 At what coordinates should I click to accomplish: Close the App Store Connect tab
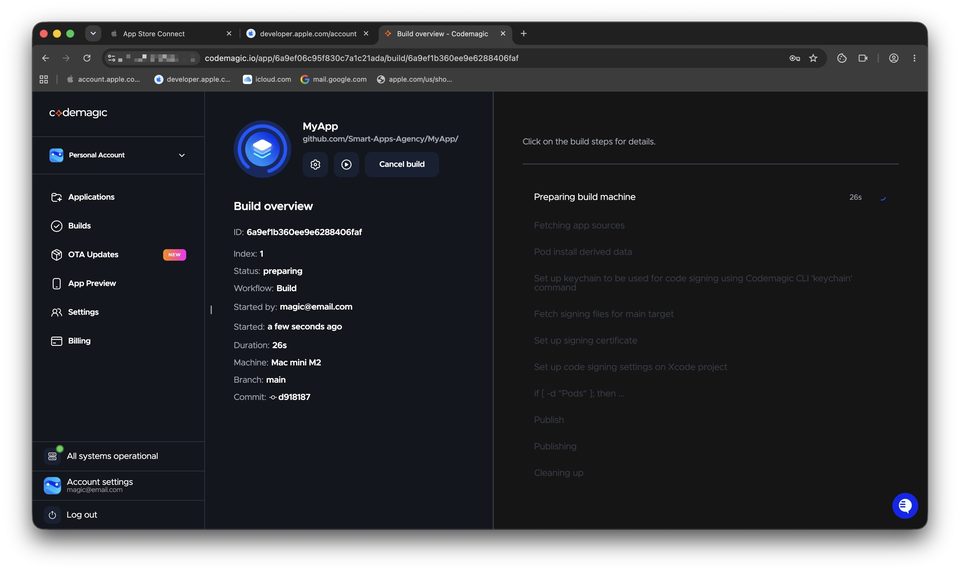coord(229,34)
